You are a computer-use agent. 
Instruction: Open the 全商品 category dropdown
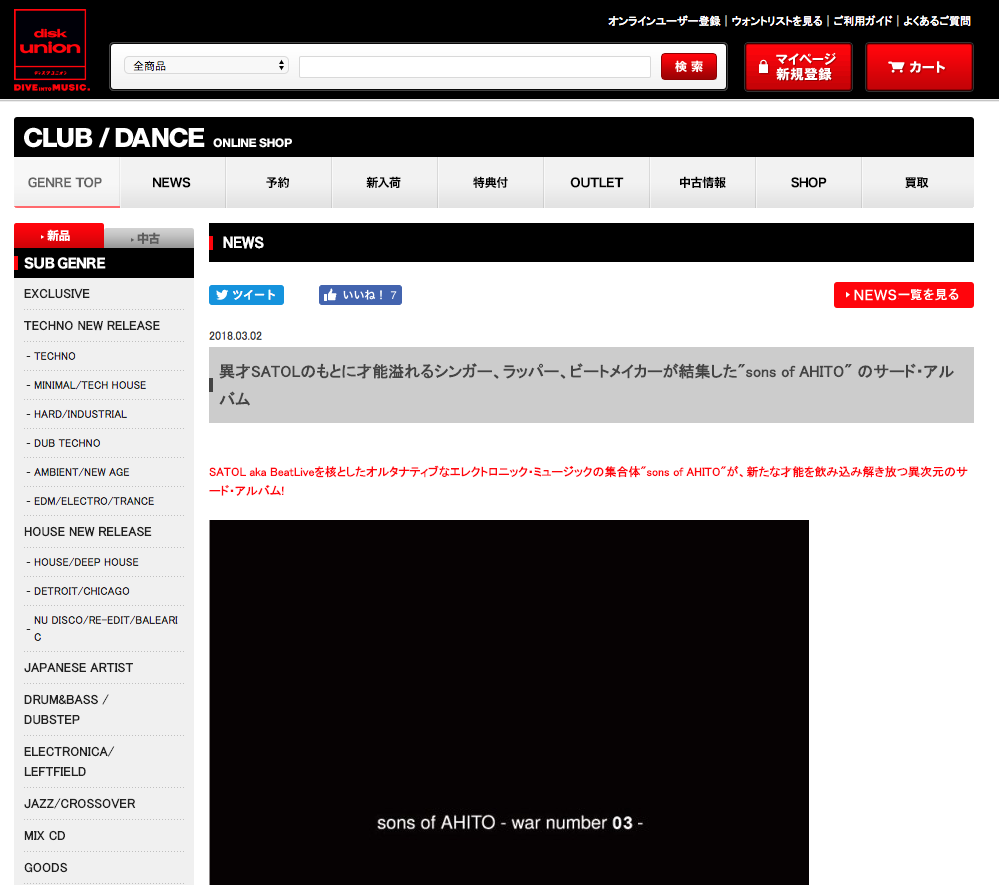click(x=206, y=66)
